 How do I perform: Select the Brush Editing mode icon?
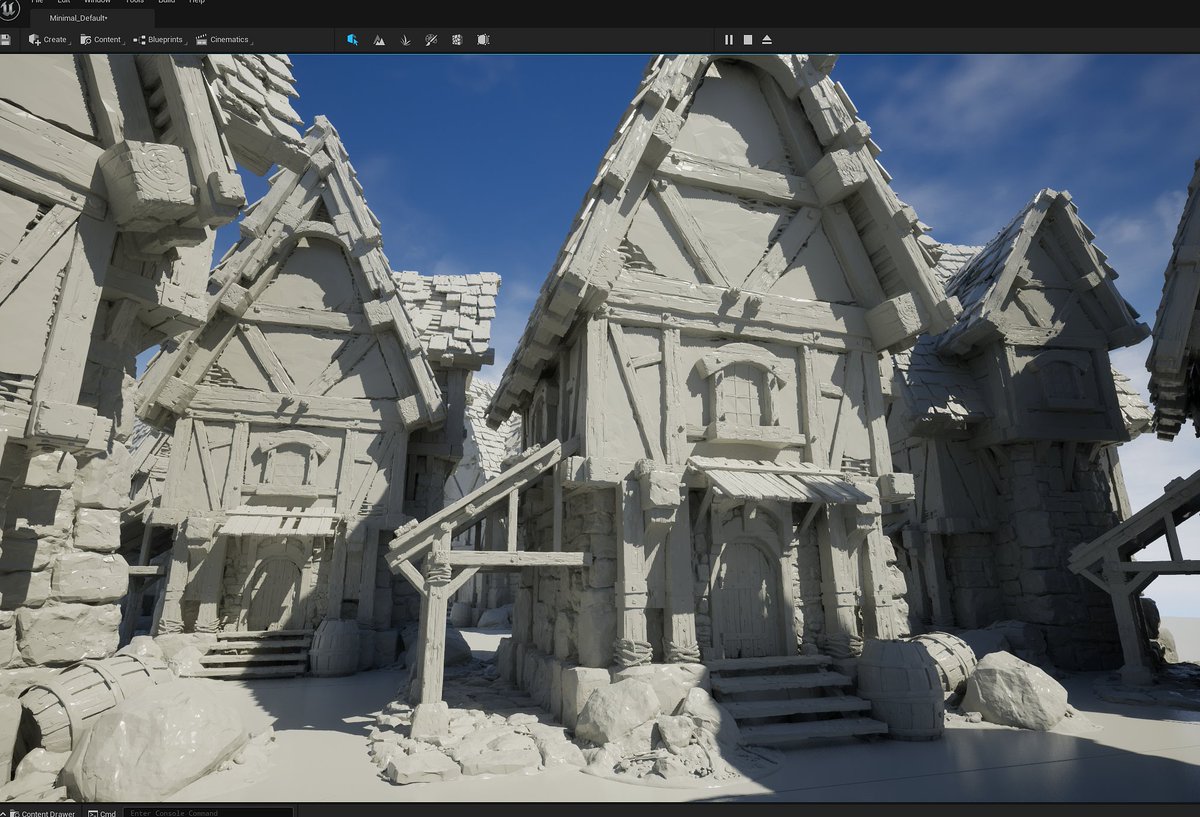click(483, 40)
